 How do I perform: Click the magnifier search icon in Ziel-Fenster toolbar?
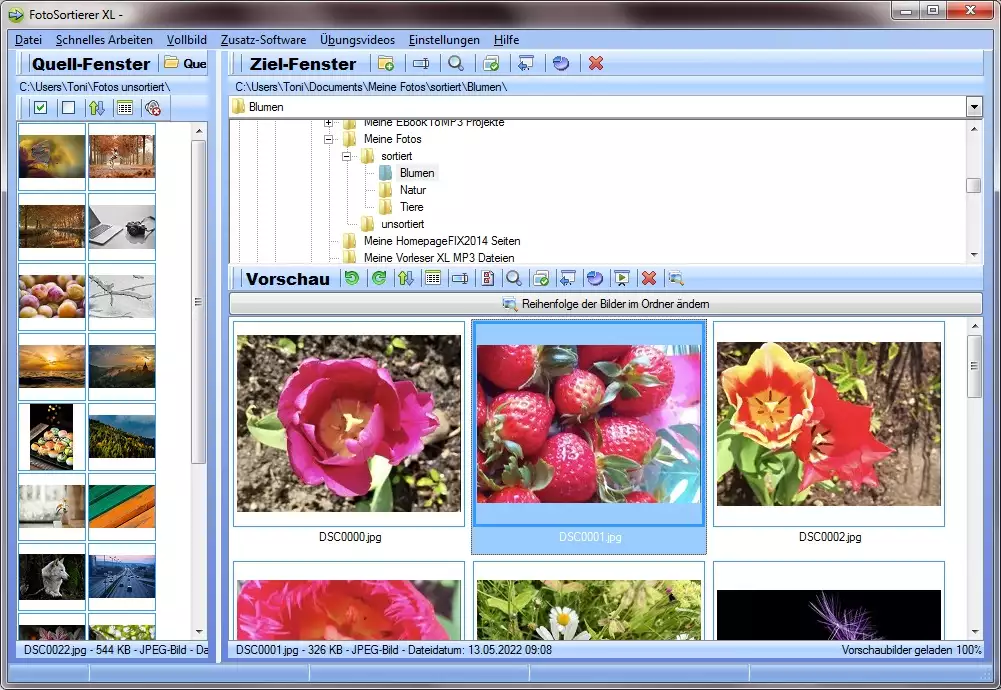tap(455, 64)
